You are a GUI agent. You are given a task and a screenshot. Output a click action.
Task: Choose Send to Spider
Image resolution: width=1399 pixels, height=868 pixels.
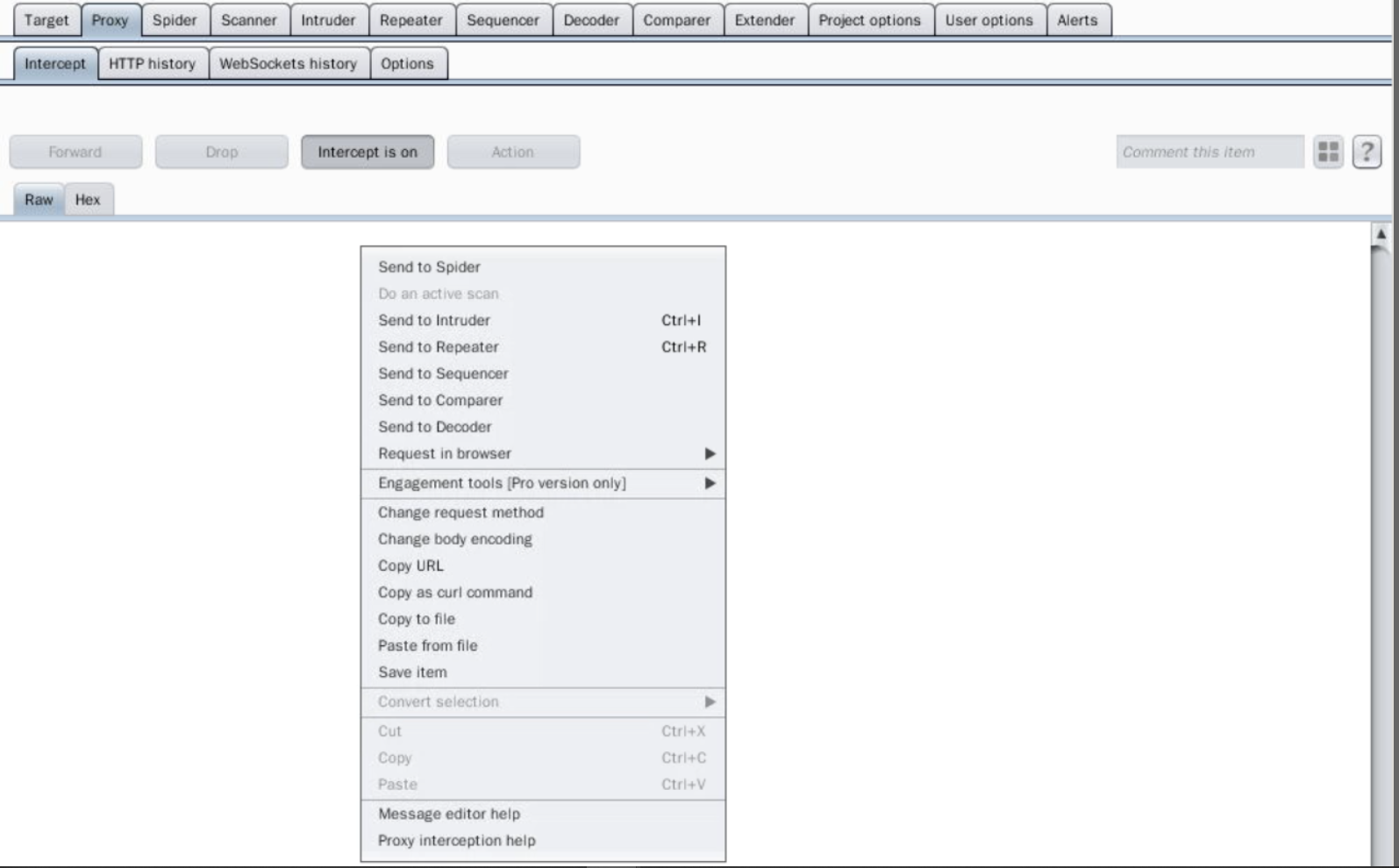click(x=543, y=267)
